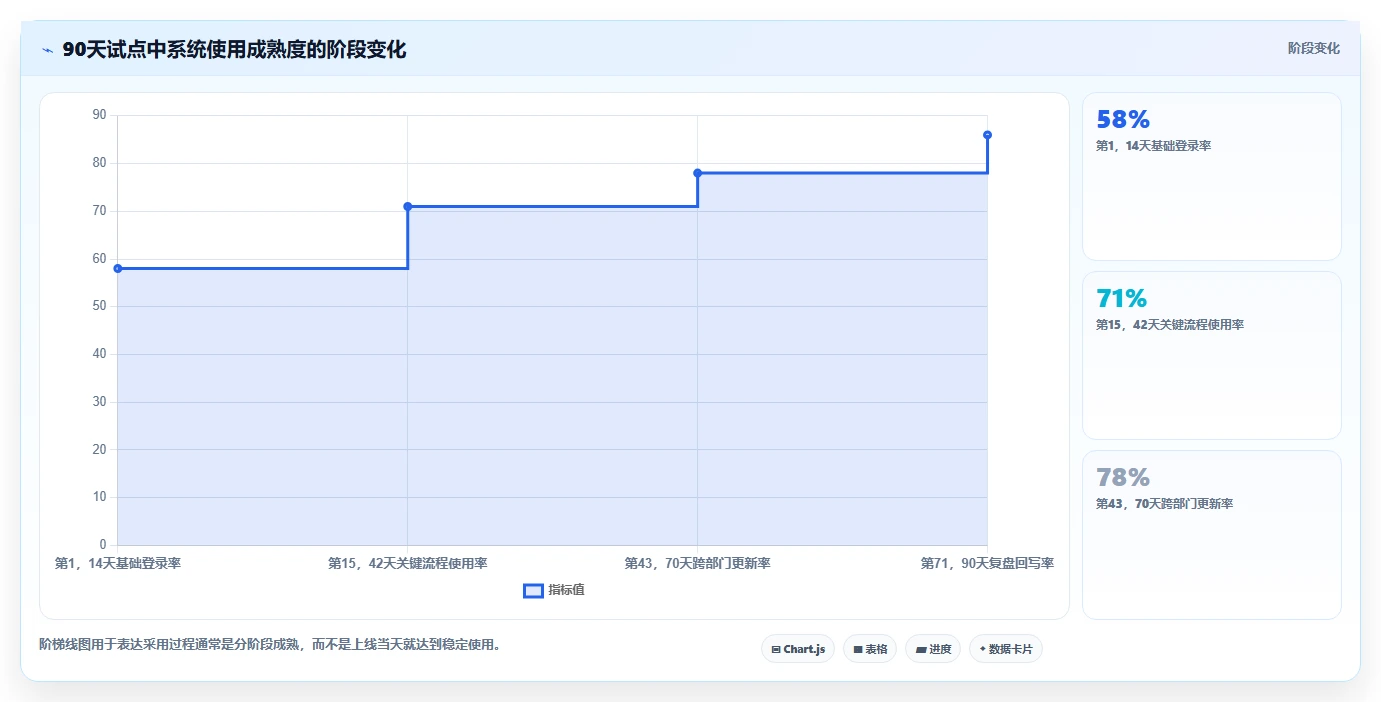Select the data point at value 78

click(698, 173)
